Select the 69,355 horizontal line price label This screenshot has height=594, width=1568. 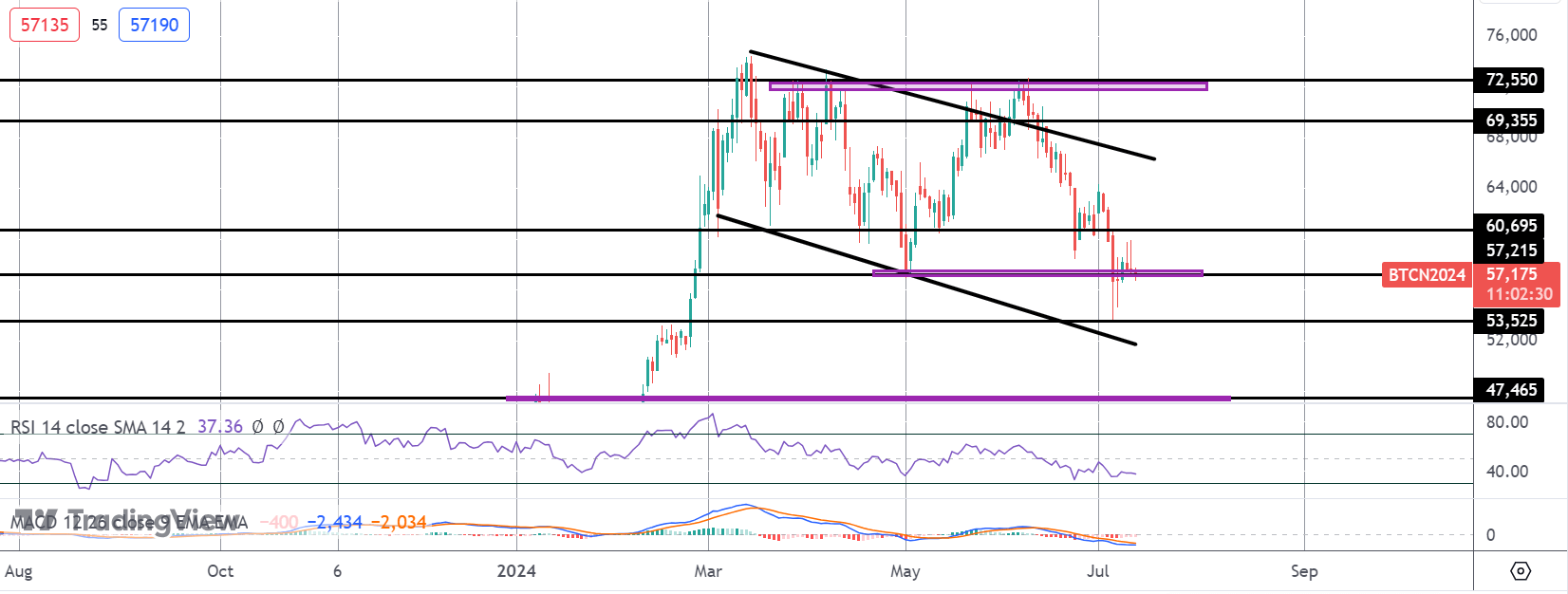pyautogui.click(x=1511, y=121)
